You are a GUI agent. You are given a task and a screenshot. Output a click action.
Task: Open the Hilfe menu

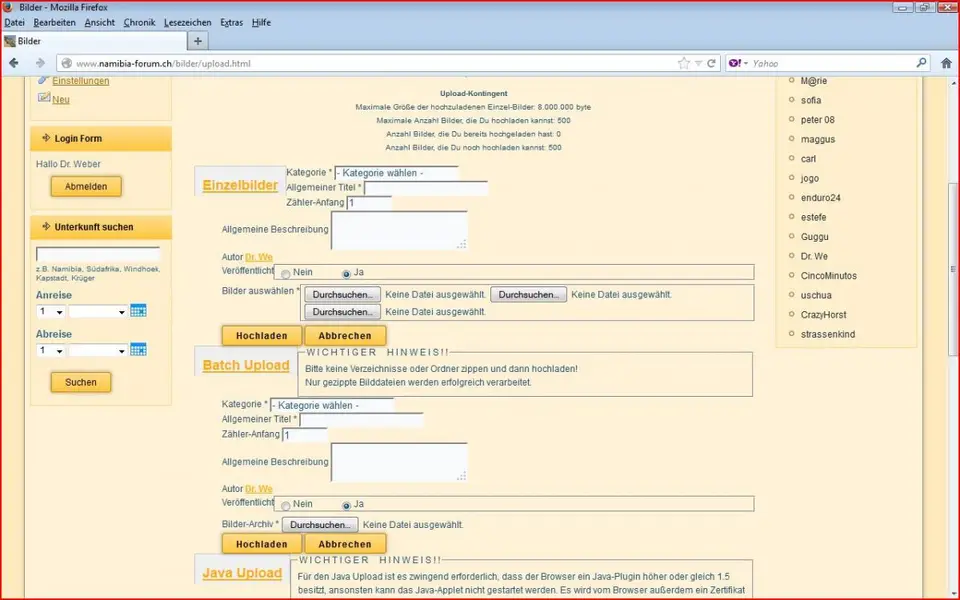[261, 23]
